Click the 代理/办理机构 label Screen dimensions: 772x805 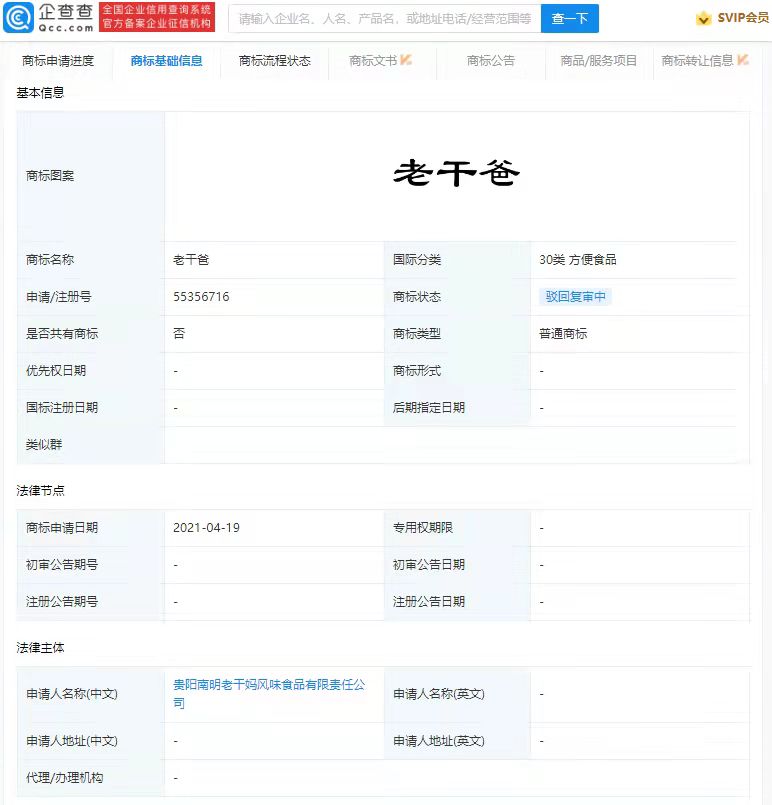(x=64, y=778)
